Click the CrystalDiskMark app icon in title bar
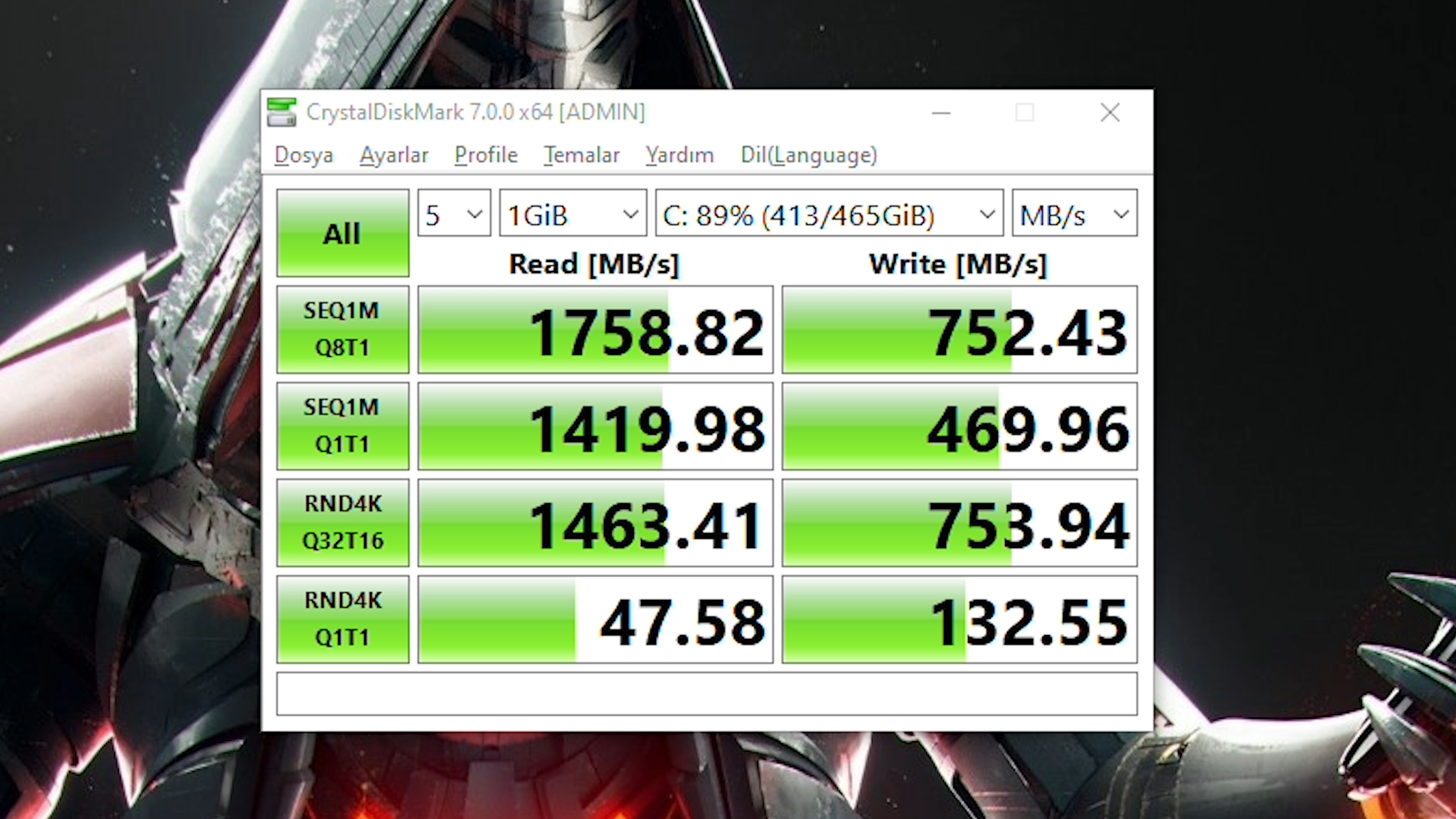 point(281,112)
